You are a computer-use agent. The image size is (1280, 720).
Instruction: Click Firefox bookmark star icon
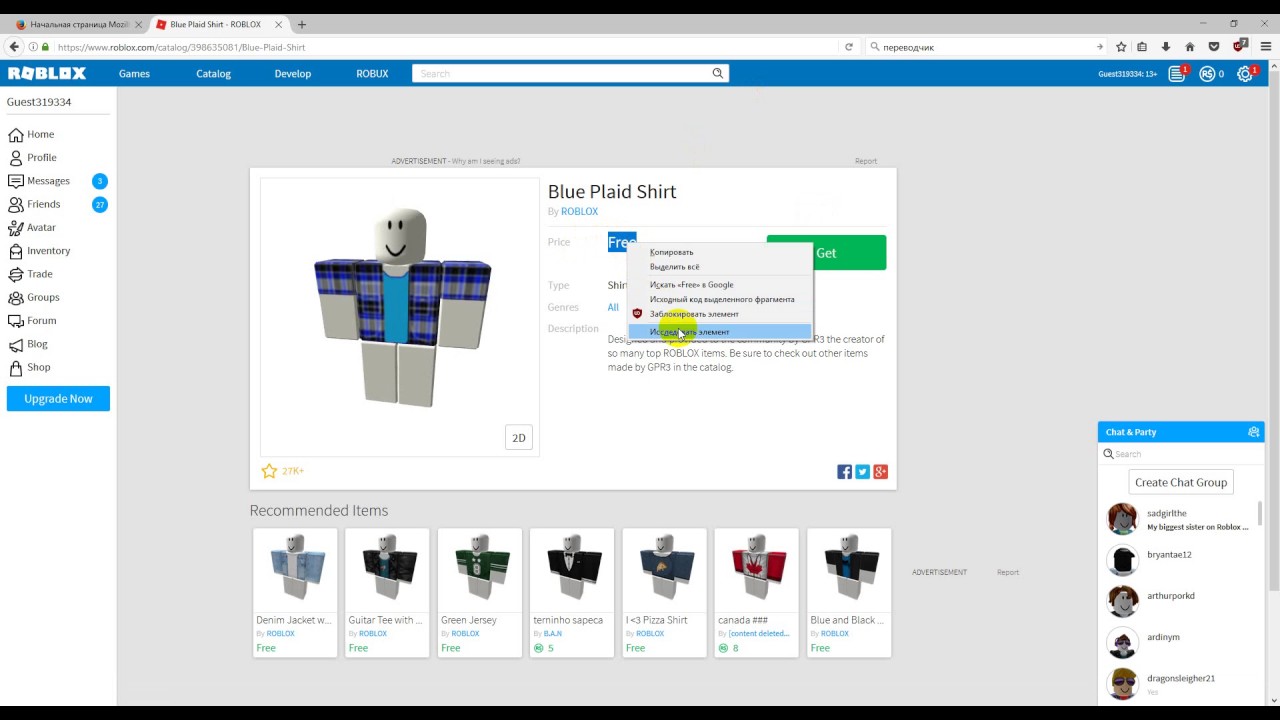[1121, 47]
